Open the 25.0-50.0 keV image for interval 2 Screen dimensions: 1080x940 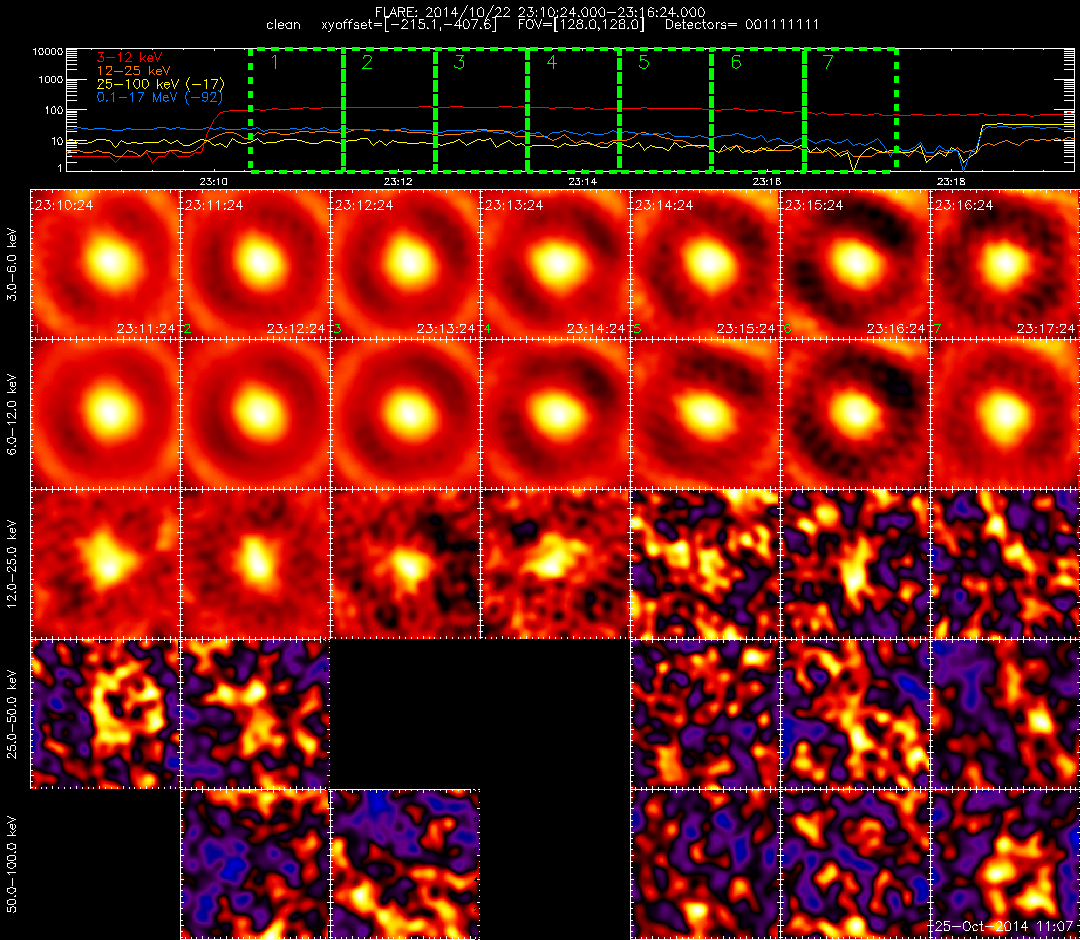(255, 715)
